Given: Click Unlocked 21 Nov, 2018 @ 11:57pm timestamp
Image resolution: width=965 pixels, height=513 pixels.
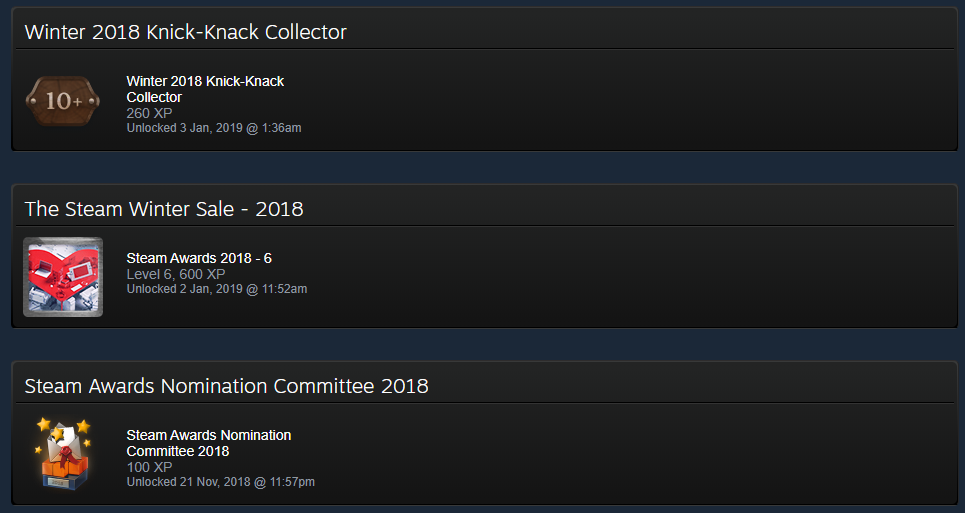Looking at the screenshot, I should [220, 482].
